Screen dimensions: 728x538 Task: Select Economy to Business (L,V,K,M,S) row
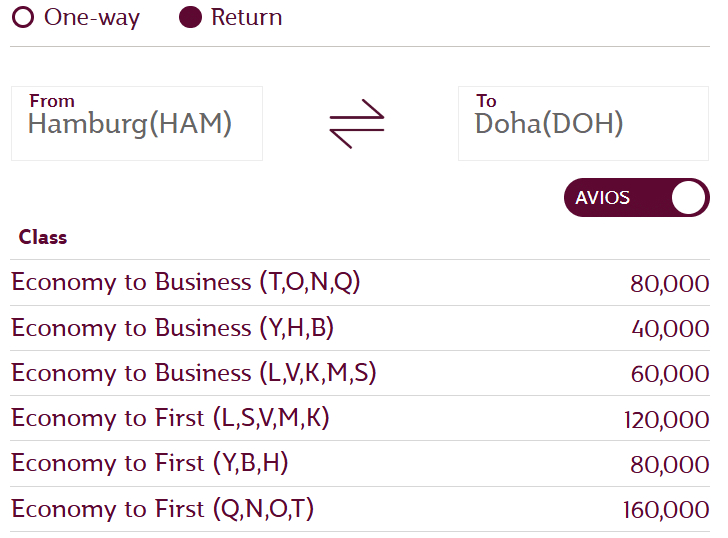pos(194,373)
